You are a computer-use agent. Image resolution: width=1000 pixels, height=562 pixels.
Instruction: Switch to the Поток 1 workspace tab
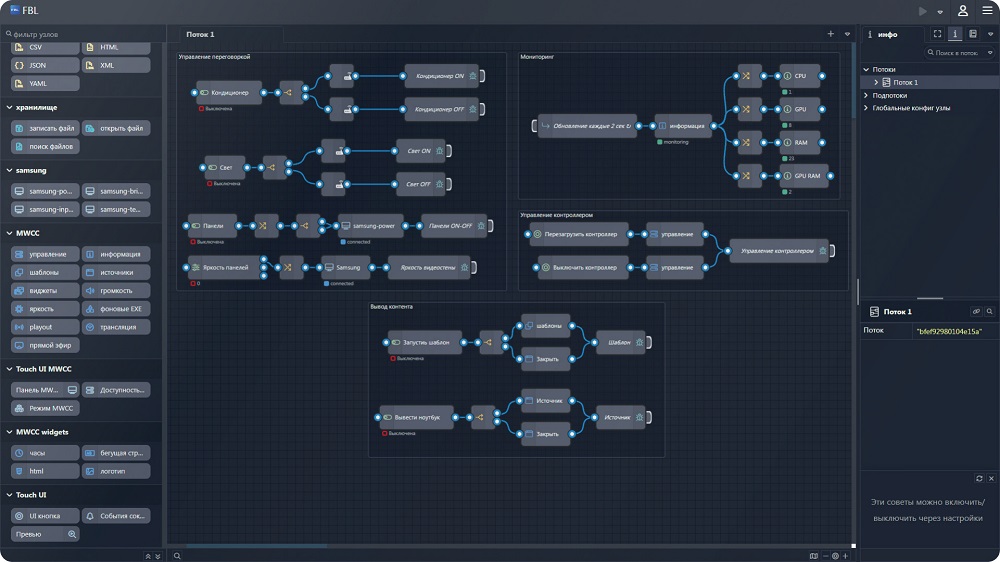coord(200,35)
